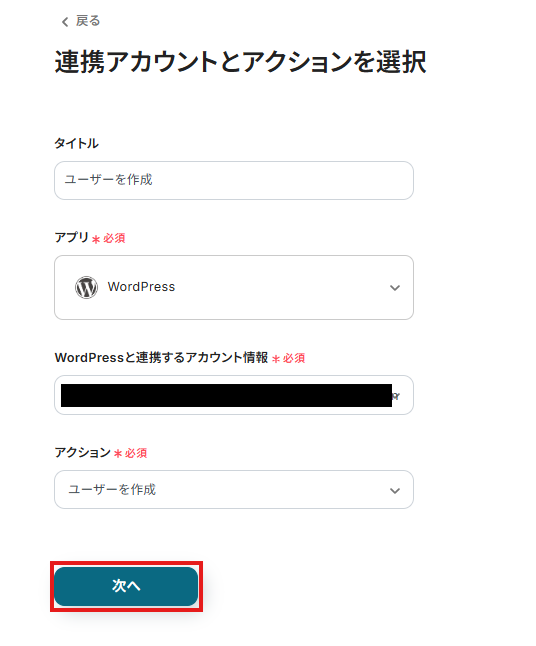The width and height of the screenshot is (536, 646).
Task: Click the 次へ button
Action: pos(126,586)
